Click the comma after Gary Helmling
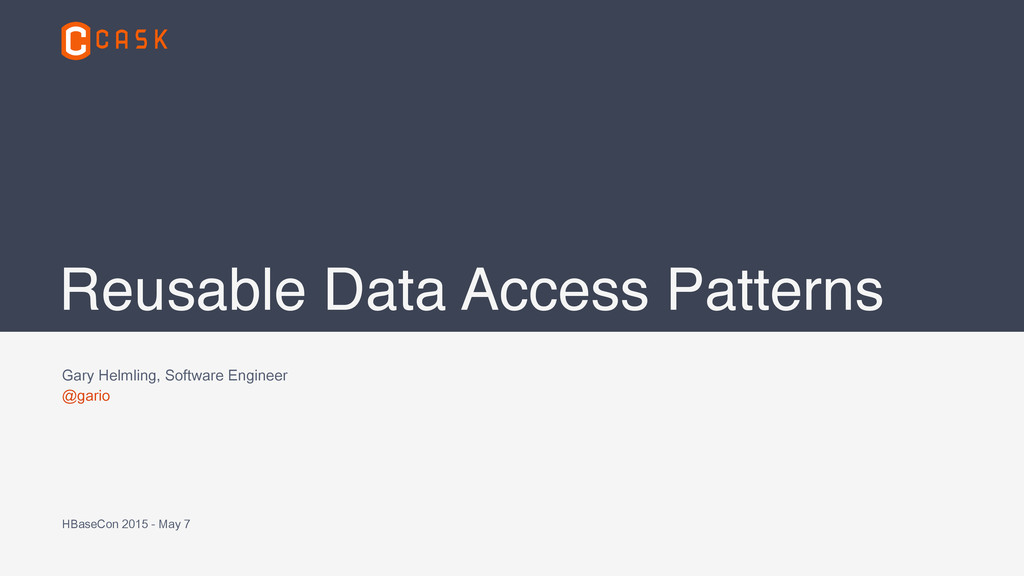Image resolution: width=1024 pixels, height=576 pixels. point(158,381)
